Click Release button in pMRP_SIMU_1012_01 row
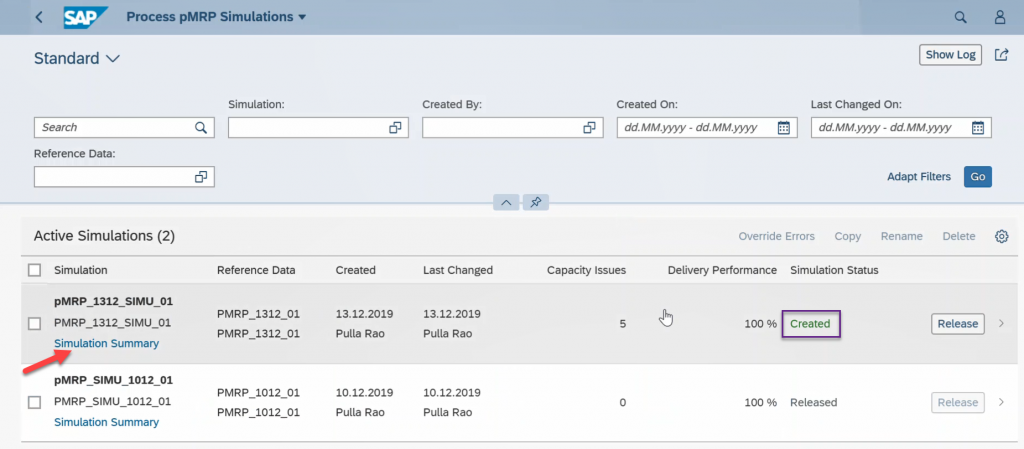The width and height of the screenshot is (1024, 449). pyautogui.click(x=957, y=402)
